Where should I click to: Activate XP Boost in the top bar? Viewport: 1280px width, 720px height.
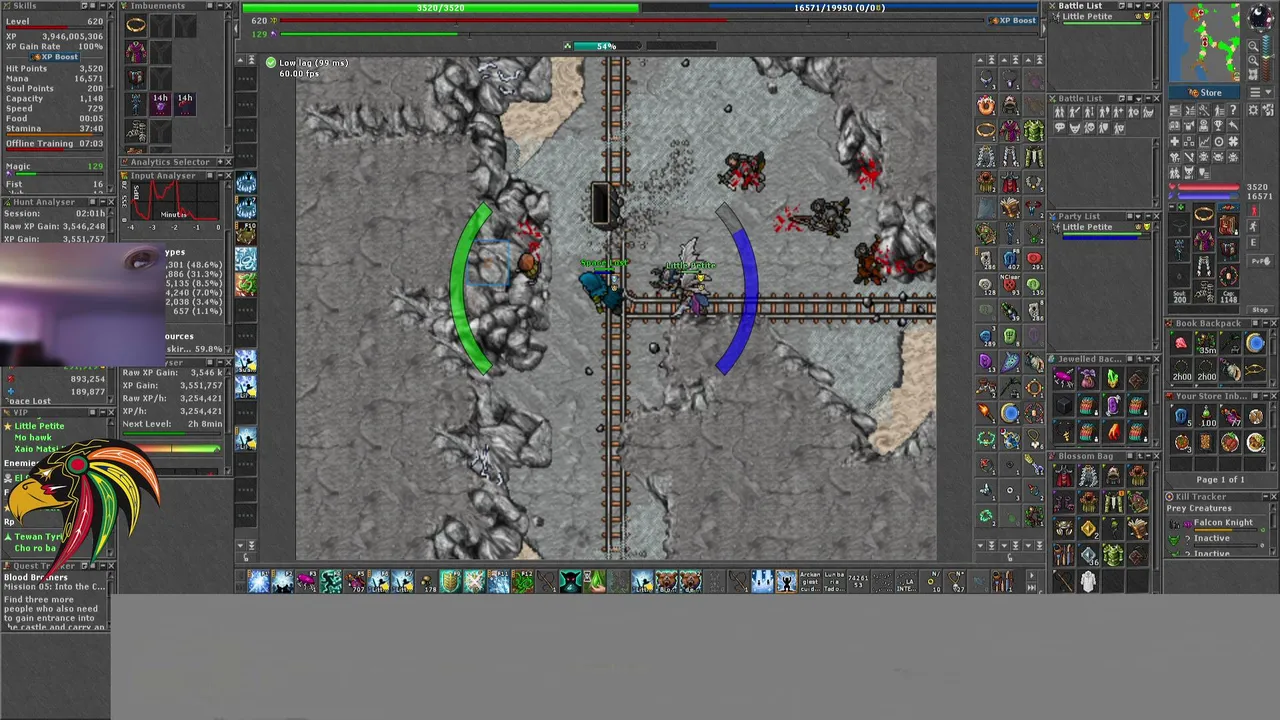pos(1012,20)
